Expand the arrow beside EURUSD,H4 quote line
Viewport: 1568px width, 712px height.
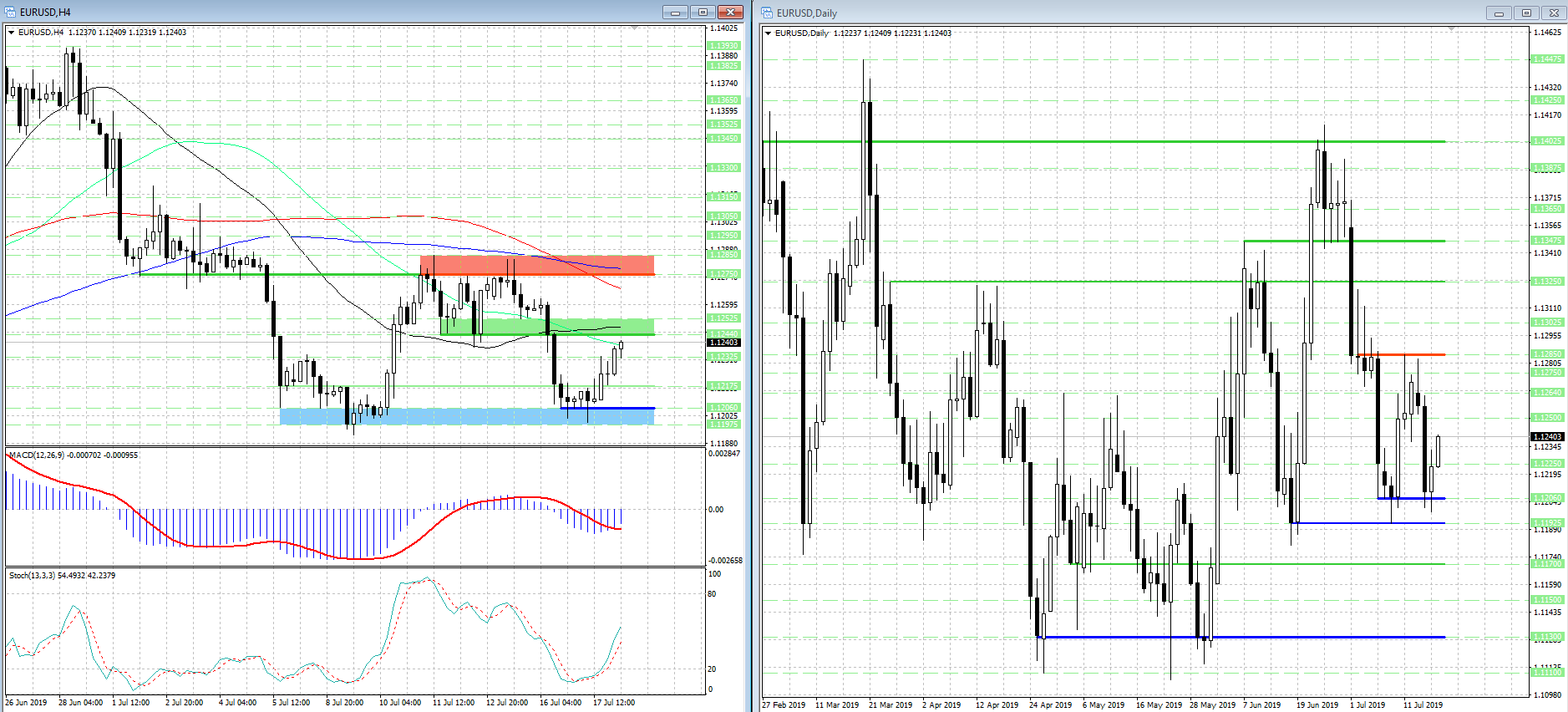coord(12,33)
